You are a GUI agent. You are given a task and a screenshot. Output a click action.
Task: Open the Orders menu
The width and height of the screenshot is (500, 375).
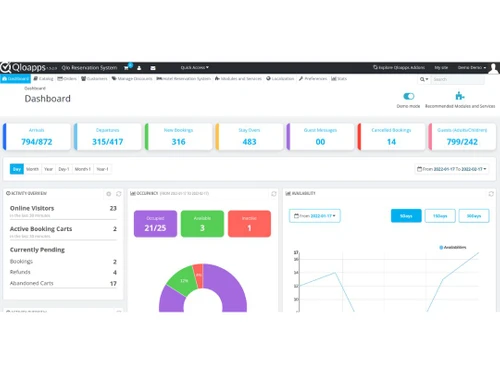pyautogui.click(x=67, y=79)
